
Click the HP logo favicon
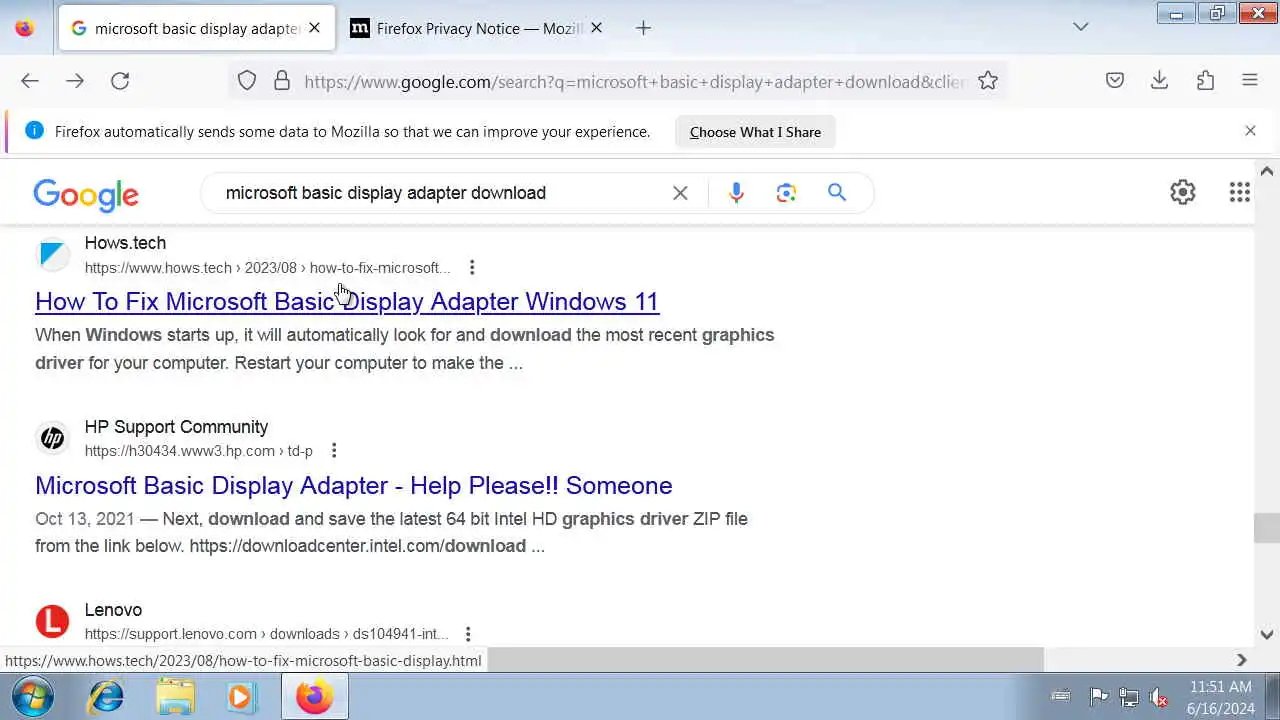pyautogui.click(x=53, y=438)
